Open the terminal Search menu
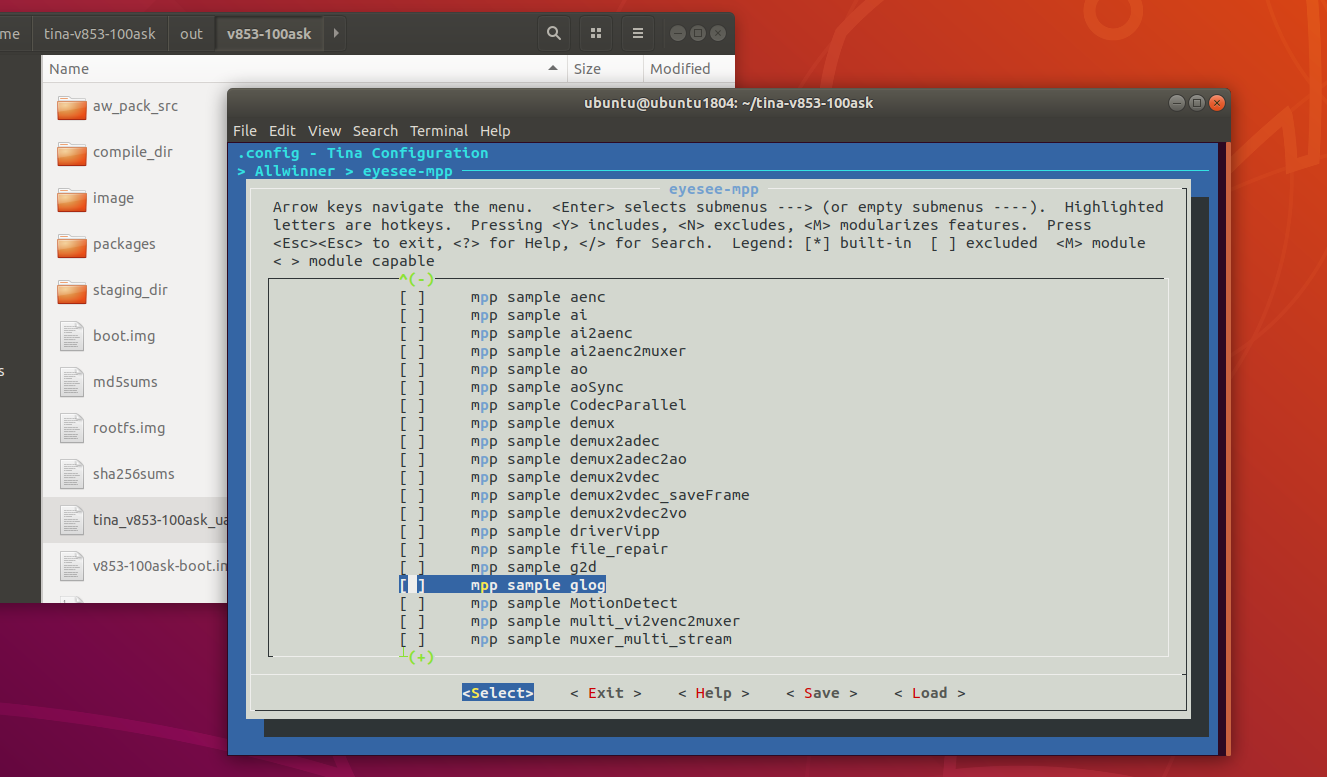This screenshot has width=1327, height=777. click(x=376, y=131)
